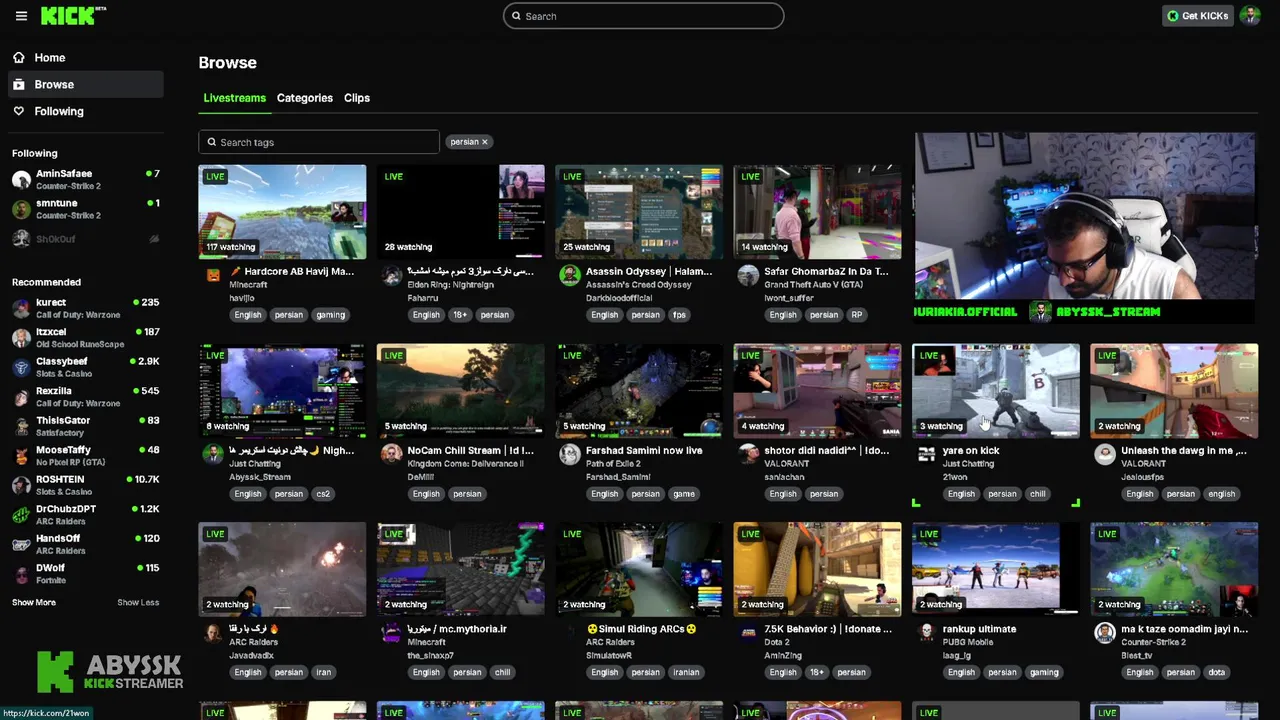Click Itzxcel channel avatar
Image resolution: width=1280 pixels, height=720 pixels.
click(x=21, y=338)
